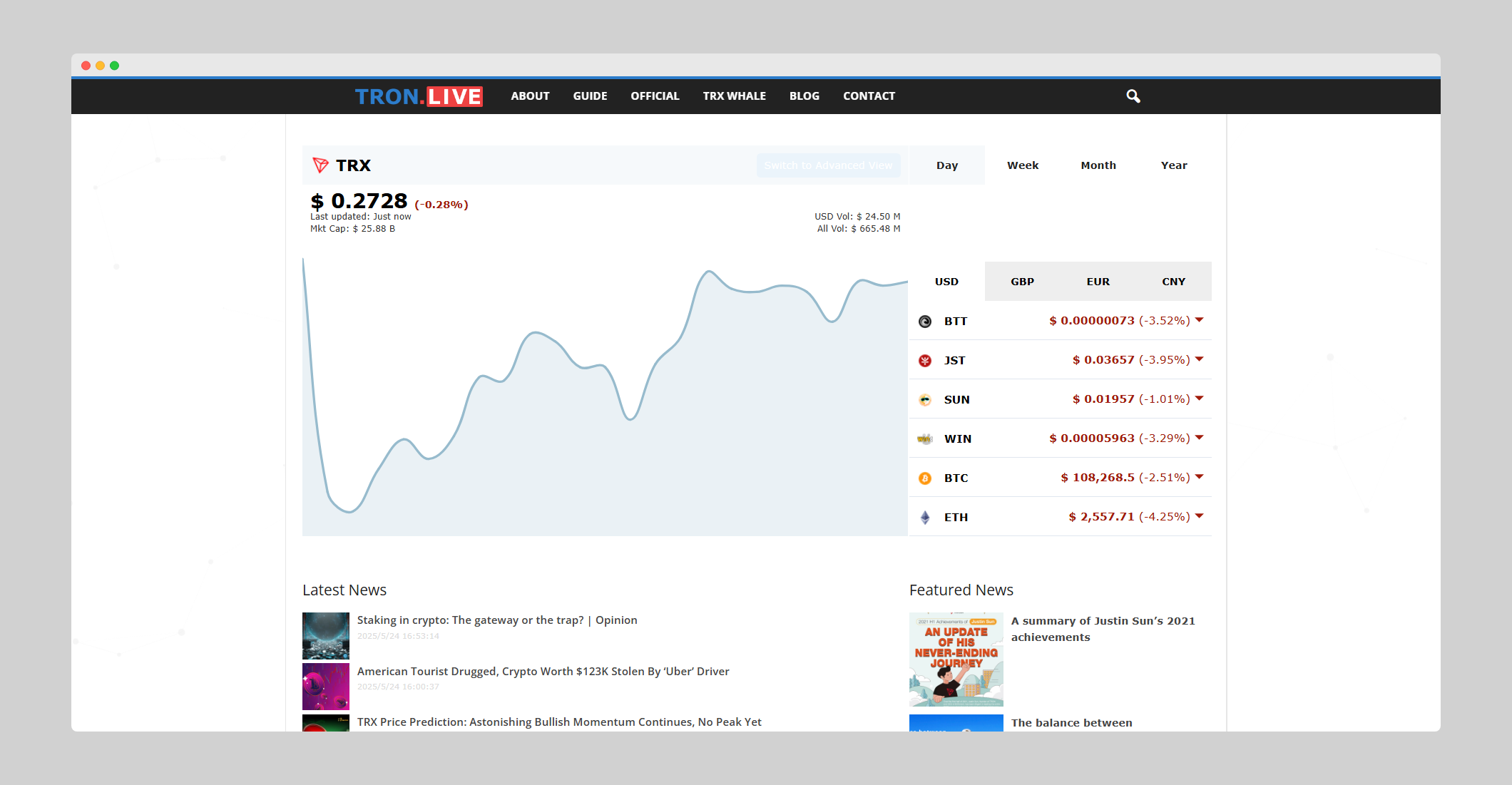The image size is (1512, 785).
Task: Click the WIN coin icon
Action: 925,439
